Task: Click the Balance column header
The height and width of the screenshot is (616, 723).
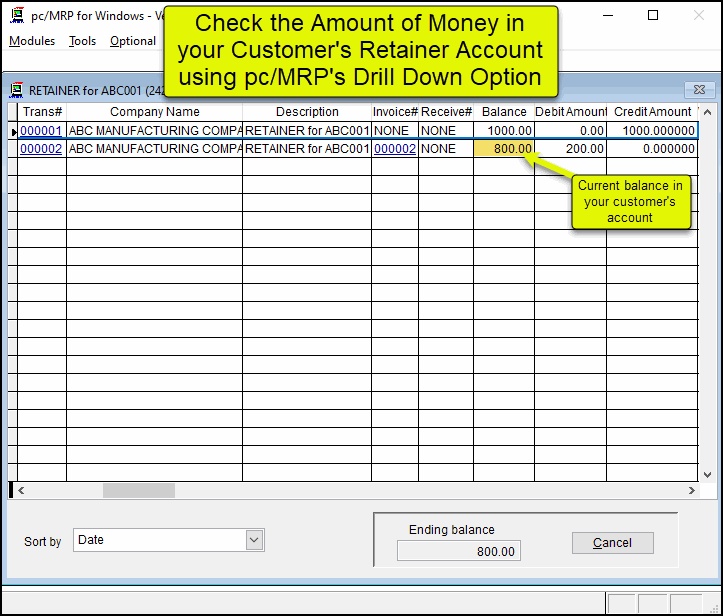Action: click(x=504, y=112)
